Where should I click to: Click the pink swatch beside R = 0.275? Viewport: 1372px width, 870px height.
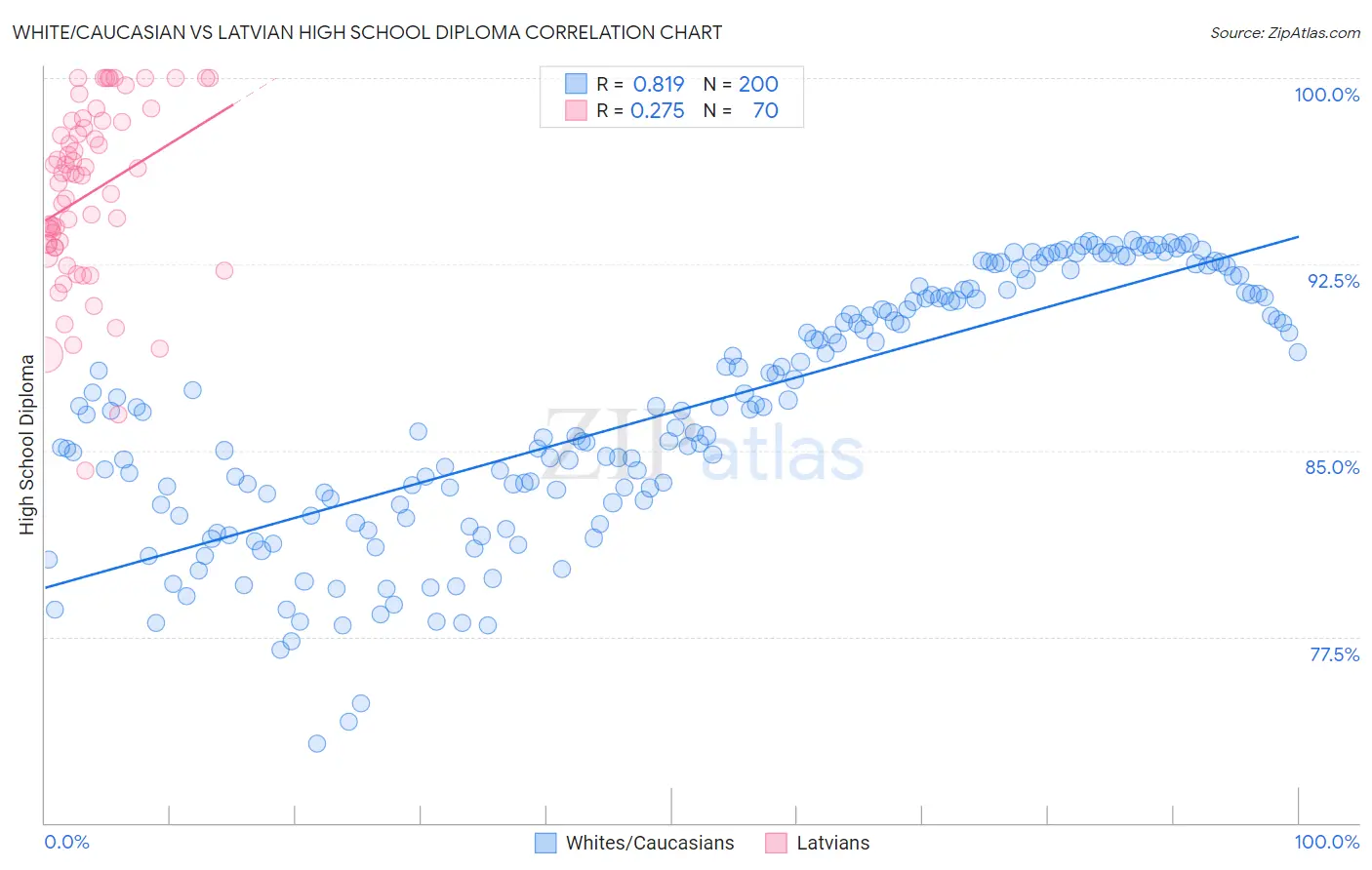pyautogui.click(x=576, y=110)
